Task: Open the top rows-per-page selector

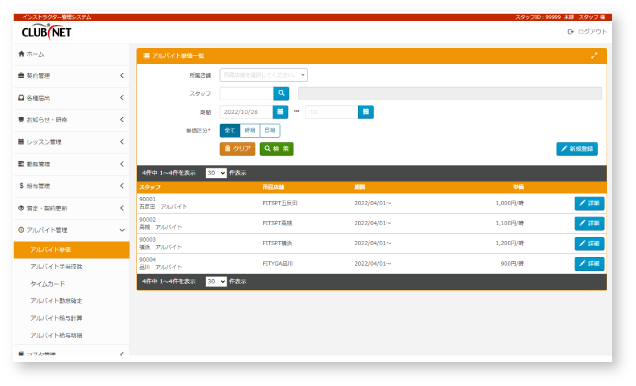Action: click(x=216, y=173)
